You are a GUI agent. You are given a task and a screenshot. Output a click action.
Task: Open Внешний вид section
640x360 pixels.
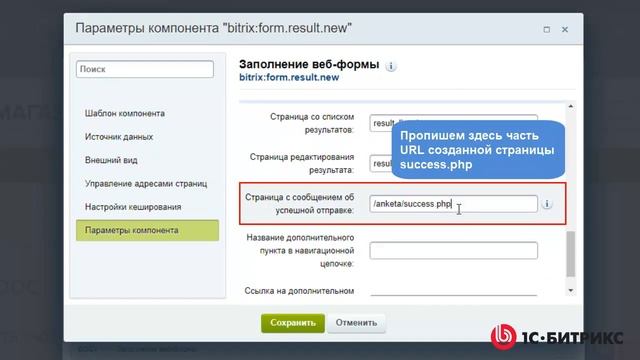pyautogui.click(x=111, y=160)
